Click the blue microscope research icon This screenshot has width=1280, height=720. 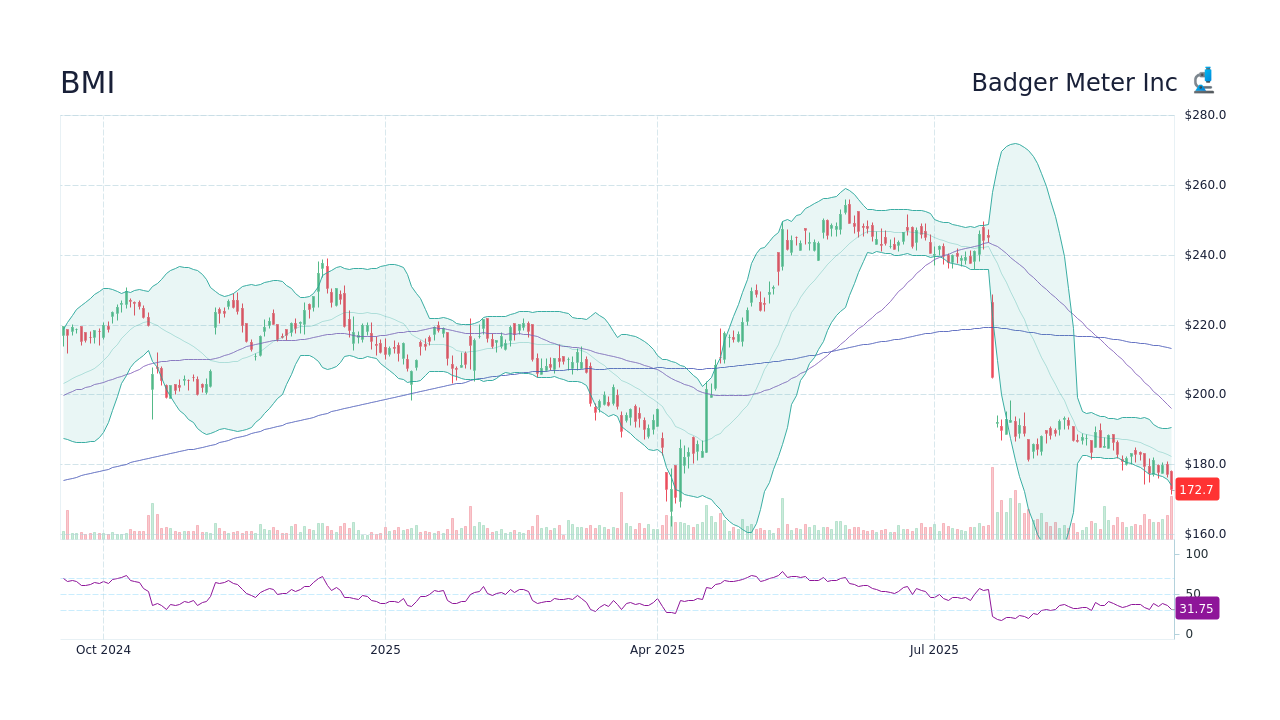coord(1204,79)
